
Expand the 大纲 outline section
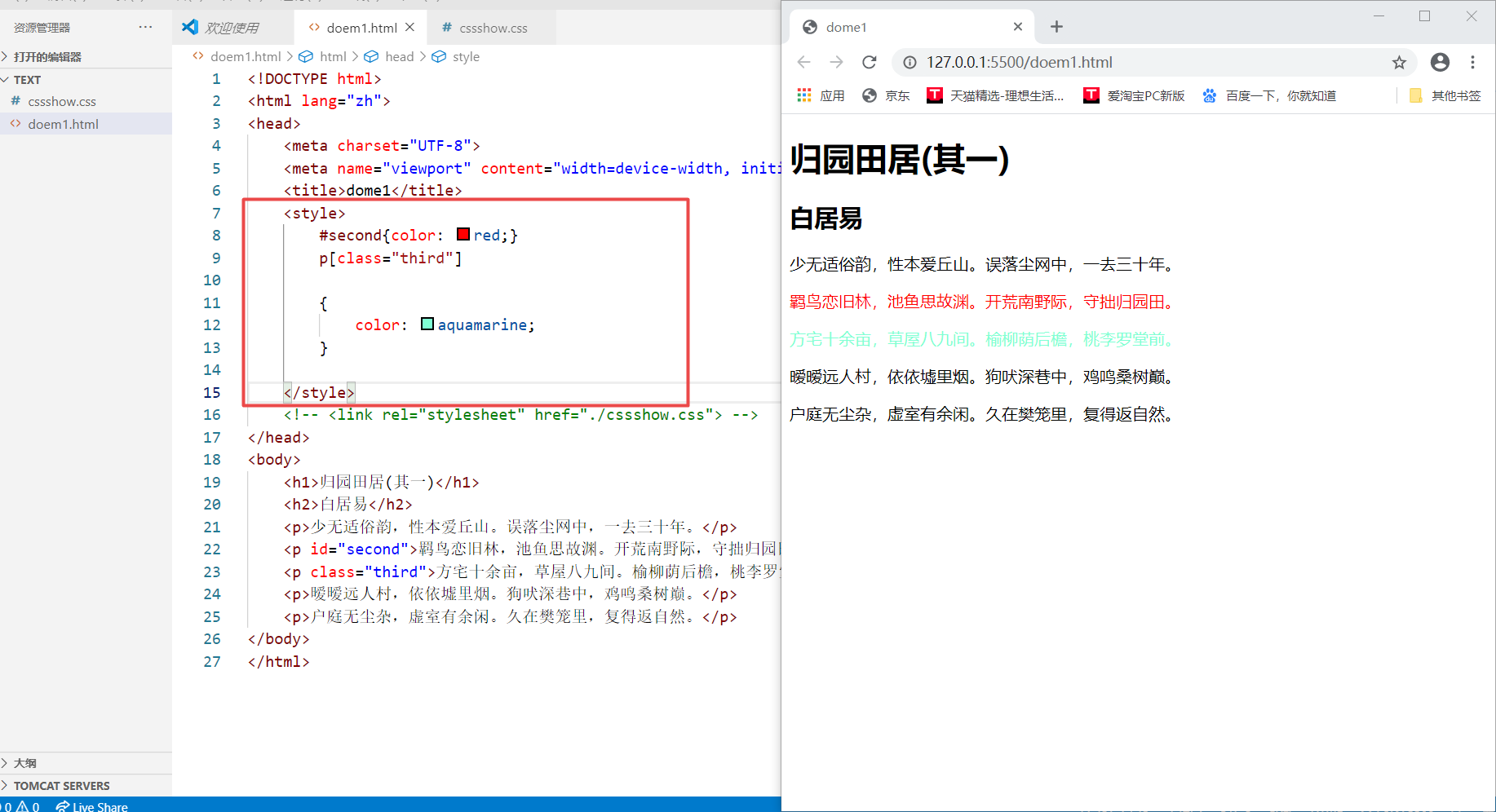tap(24, 762)
